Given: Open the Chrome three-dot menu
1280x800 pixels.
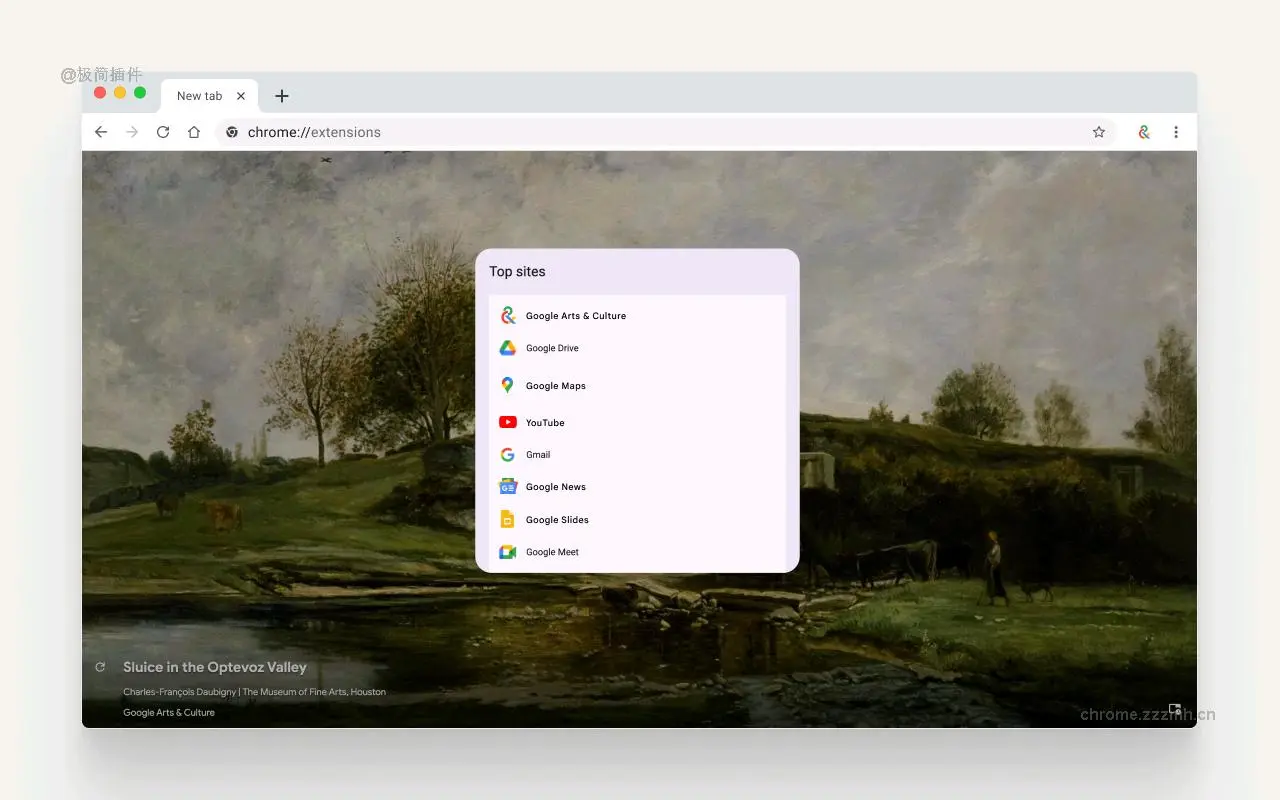Looking at the screenshot, I should [x=1176, y=131].
